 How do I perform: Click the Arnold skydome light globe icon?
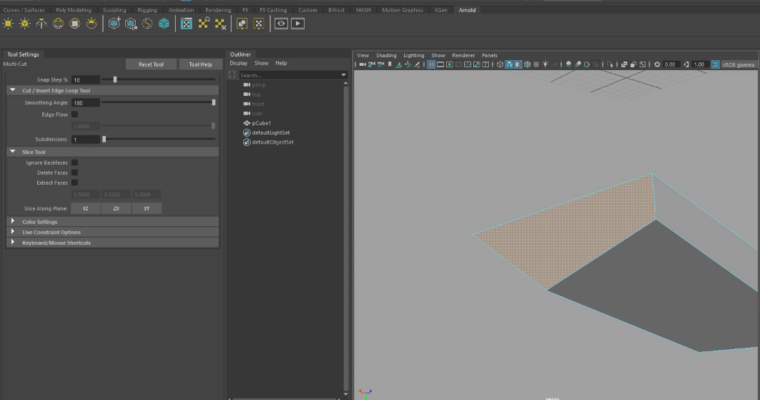click(60, 23)
